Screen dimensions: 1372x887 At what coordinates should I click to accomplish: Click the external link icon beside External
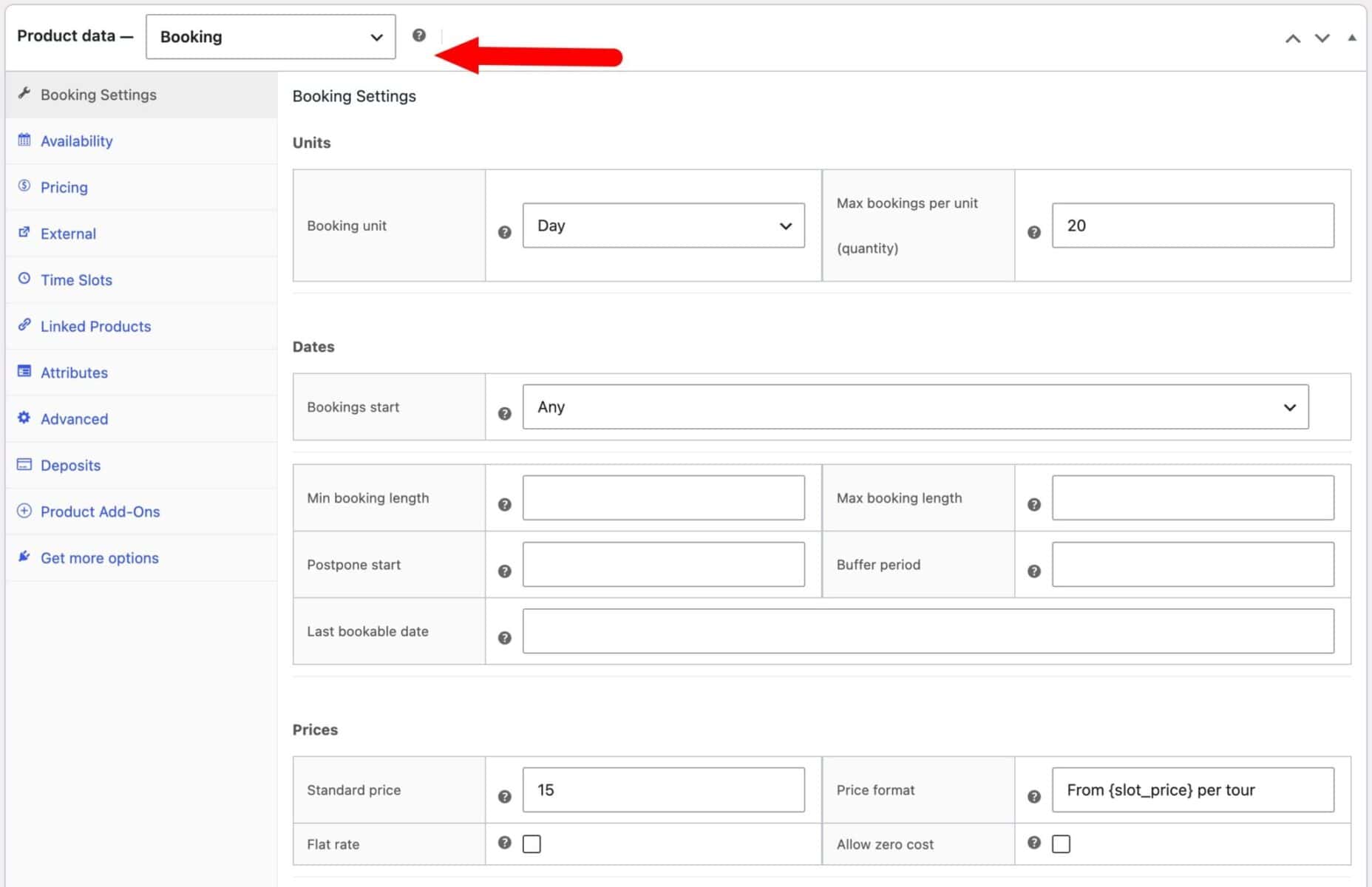coord(24,232)
